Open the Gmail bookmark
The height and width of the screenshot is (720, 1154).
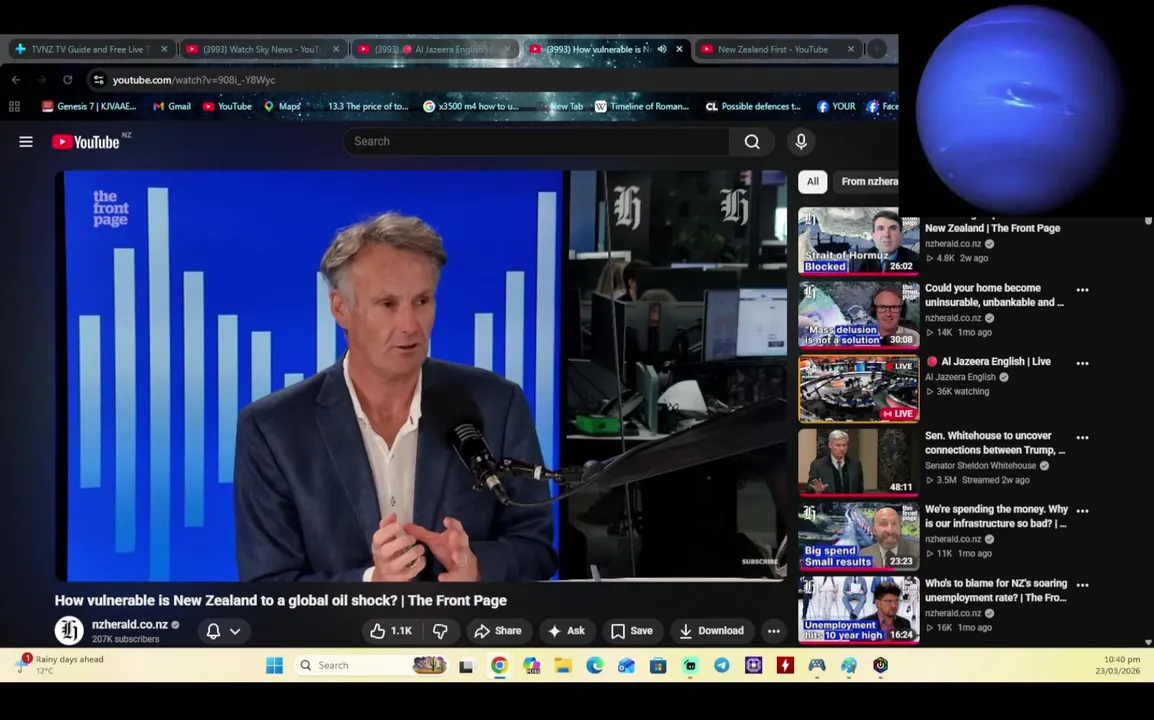(x=171, y=107)
